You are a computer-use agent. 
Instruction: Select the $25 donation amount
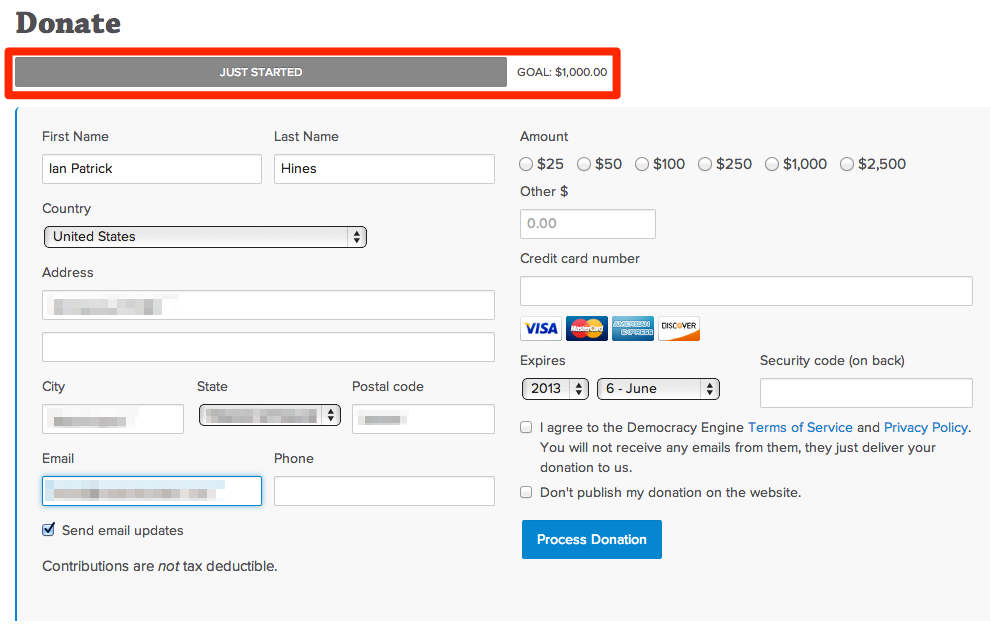pyautogui.click(x=526, y=164)
